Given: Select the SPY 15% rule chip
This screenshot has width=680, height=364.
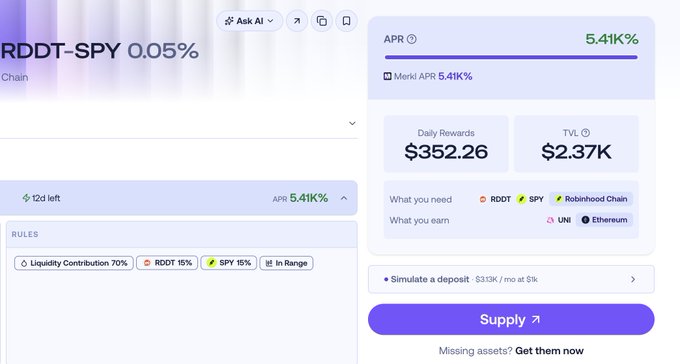Looking at the screenshot, I should pos(229,263).
